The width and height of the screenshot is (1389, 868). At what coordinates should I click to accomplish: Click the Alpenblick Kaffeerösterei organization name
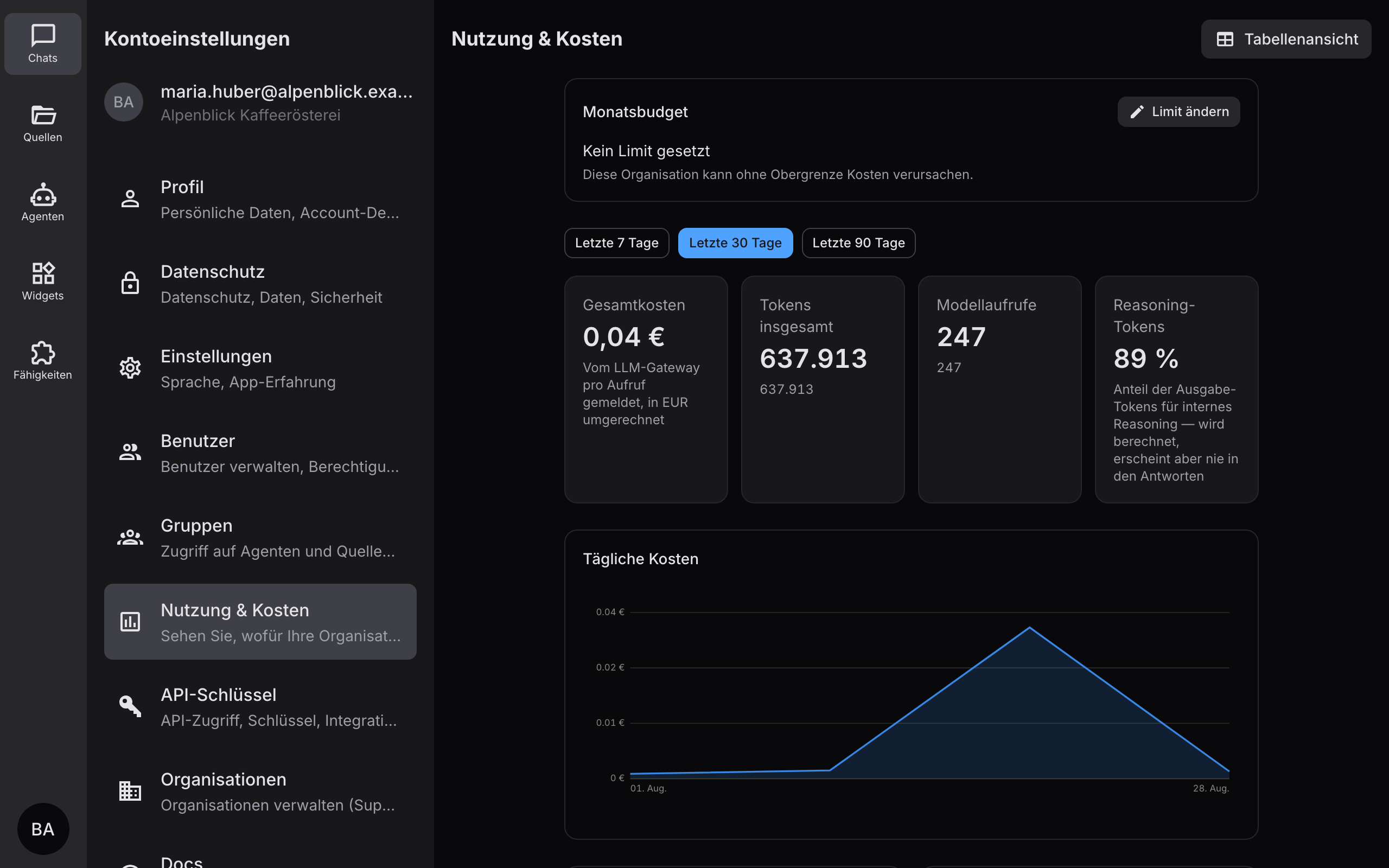(x=250, y=116)
